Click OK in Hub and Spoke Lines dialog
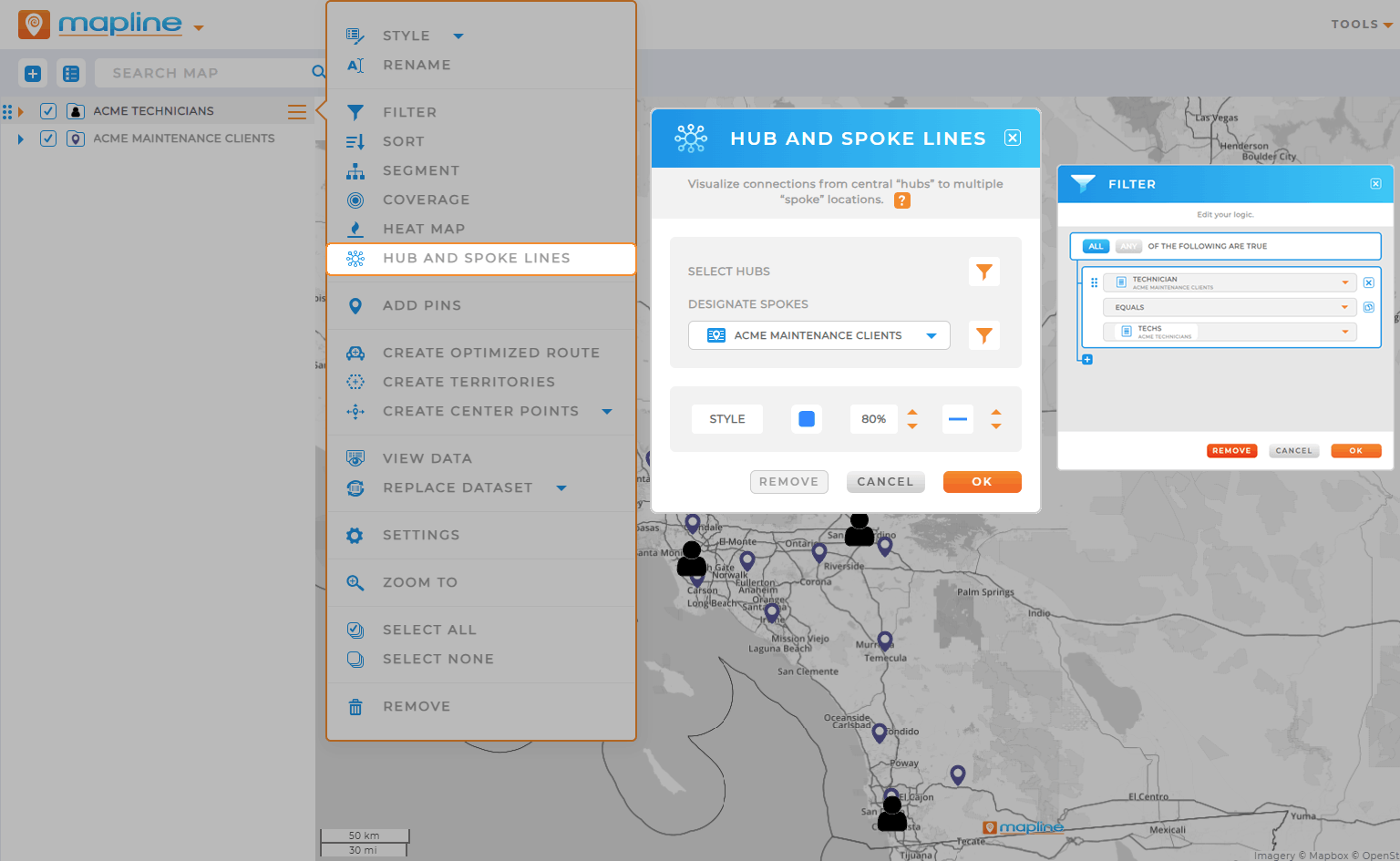1400x861 pixels. [x=983, y=482]
